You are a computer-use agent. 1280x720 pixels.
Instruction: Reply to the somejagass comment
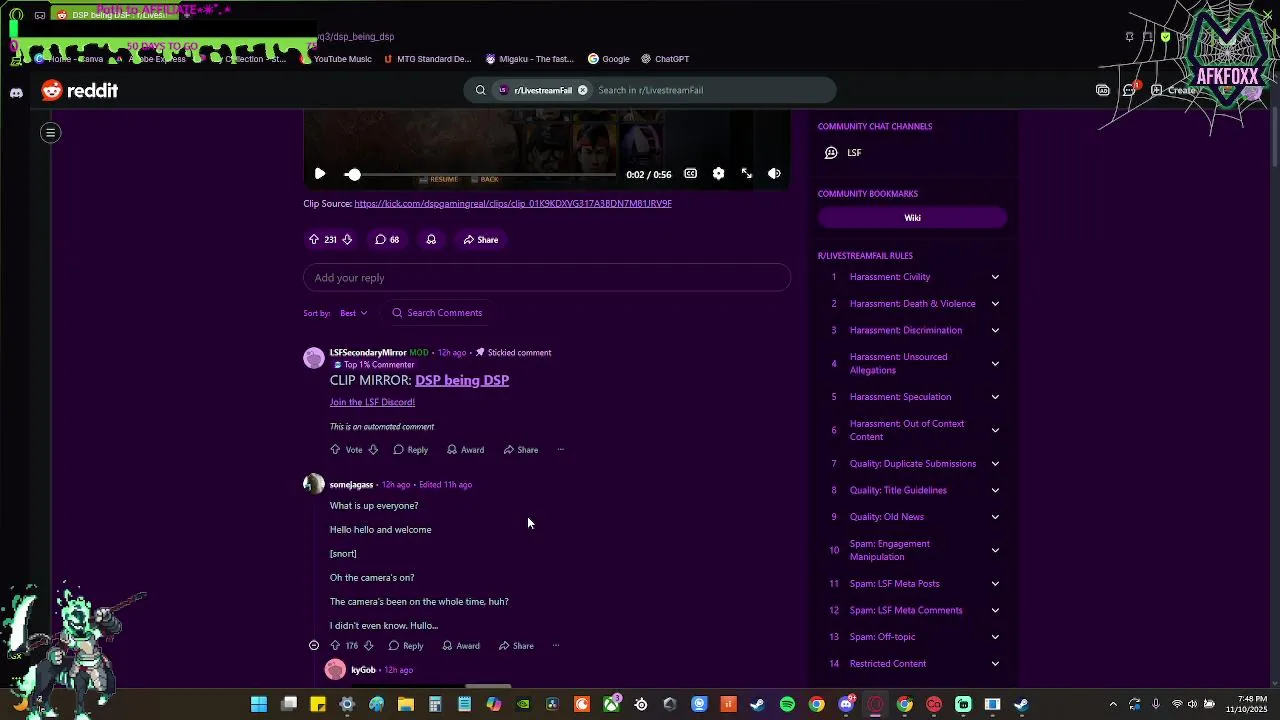tap(406, 646)
